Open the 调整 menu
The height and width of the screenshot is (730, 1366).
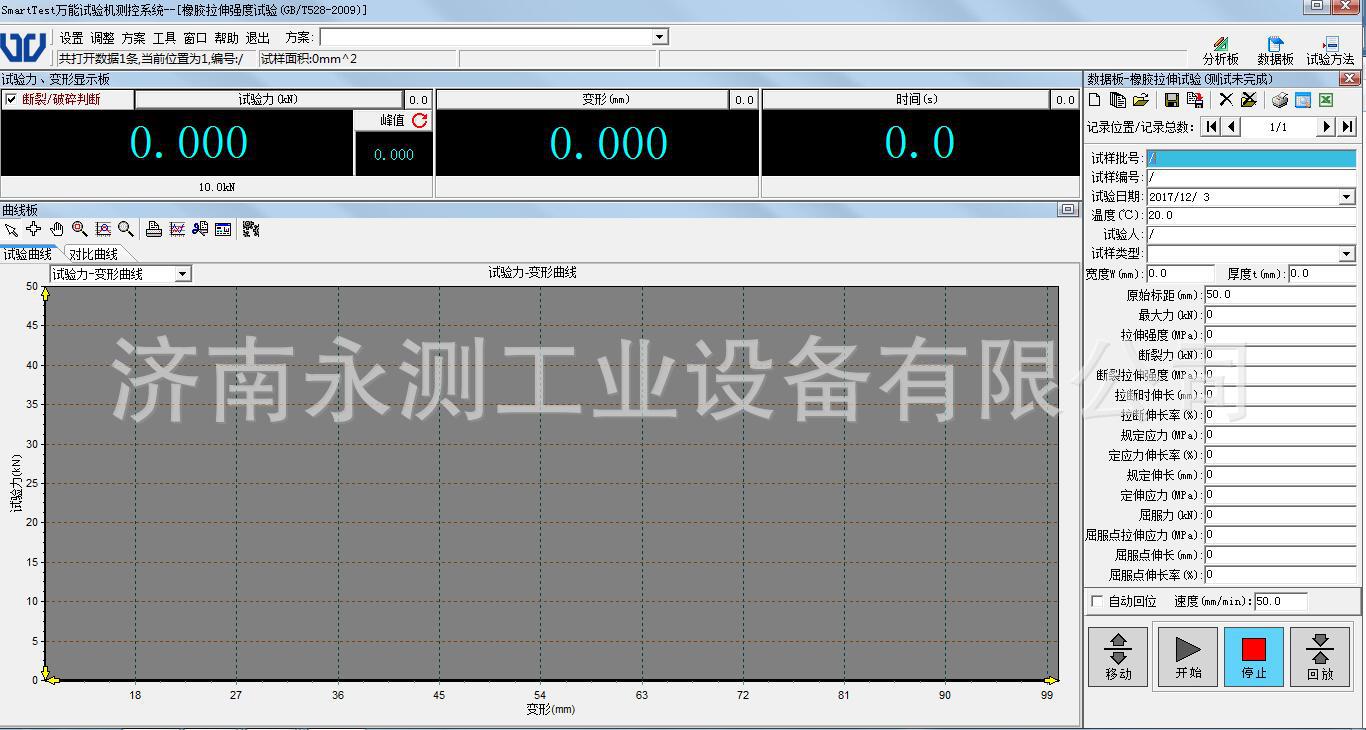coord(103,38)
